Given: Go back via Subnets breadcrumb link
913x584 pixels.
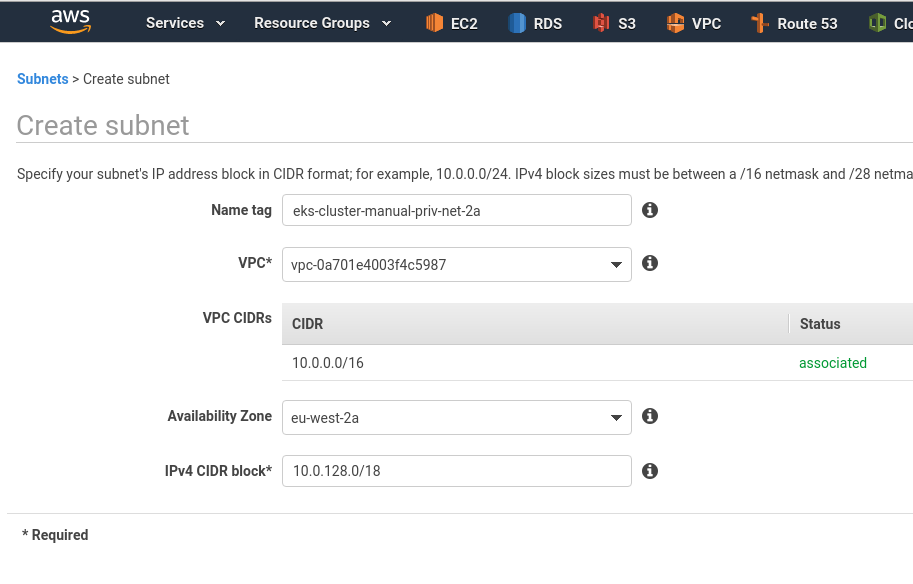Looking at the screenshot, I should click(43, 79).
